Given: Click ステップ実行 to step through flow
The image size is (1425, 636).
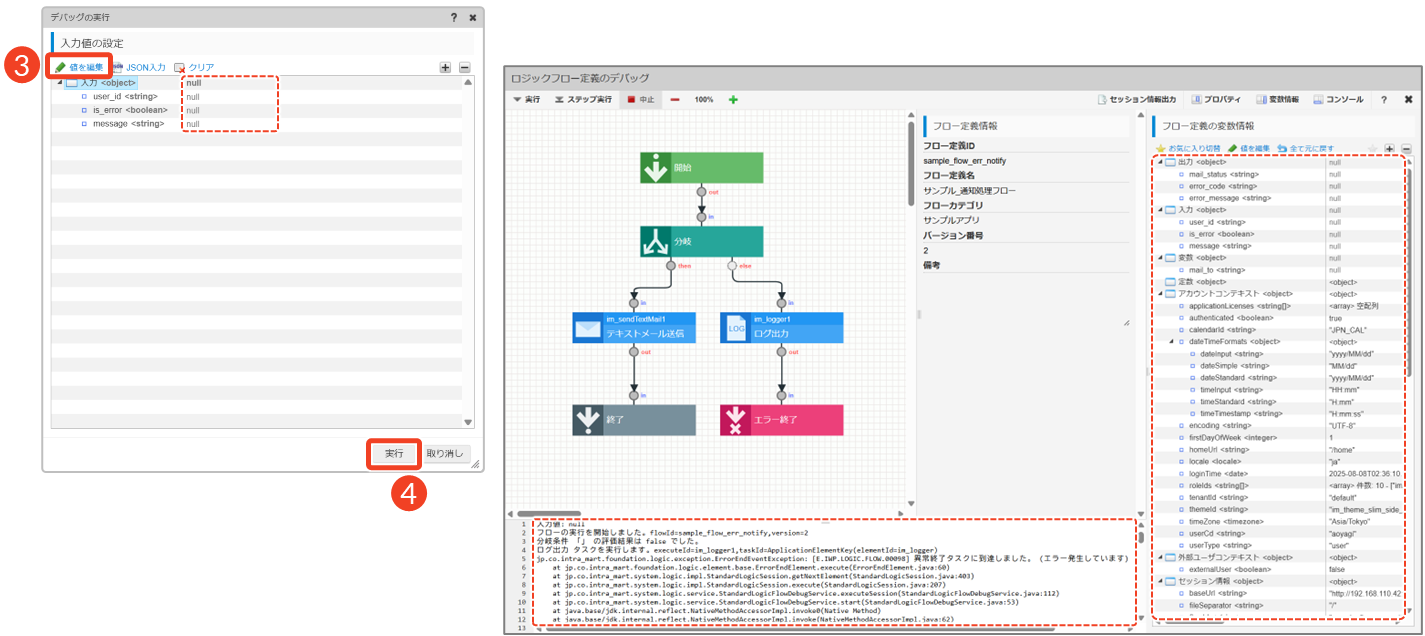Looking at the screenshot, I should click(x=586, y=100).
